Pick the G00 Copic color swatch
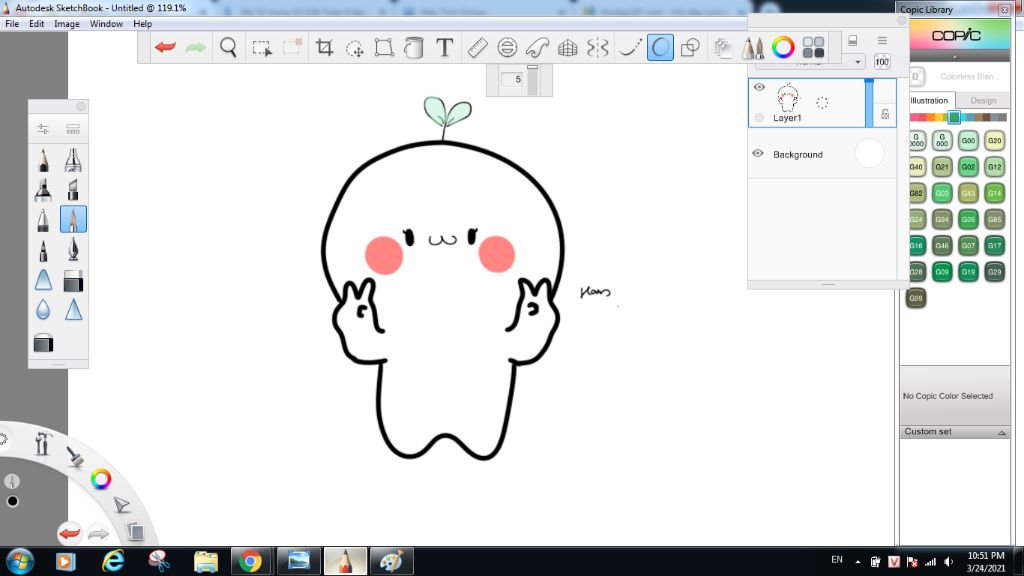This screenshot has width=1024, height=576. [x=968, y=140]
